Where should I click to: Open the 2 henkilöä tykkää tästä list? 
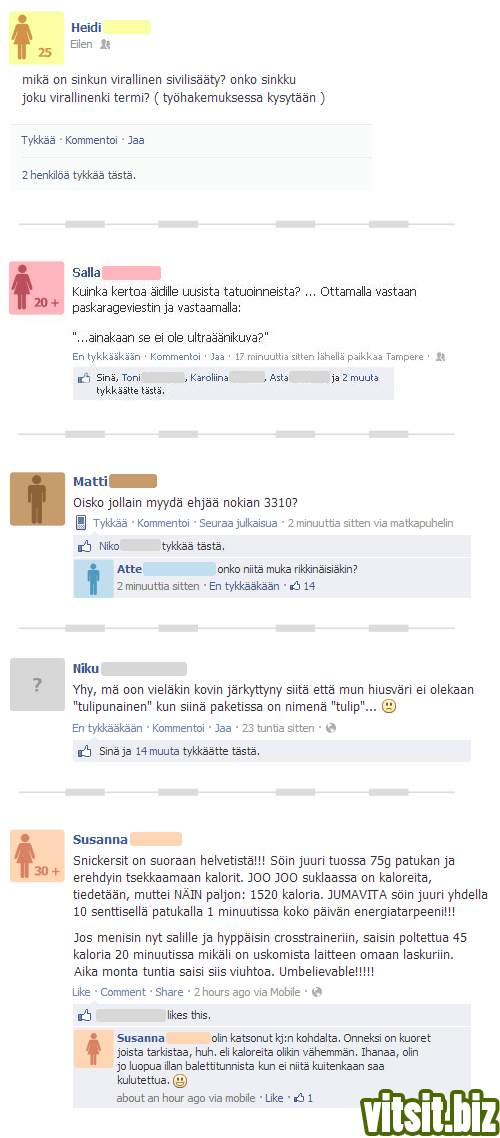[x=78, y=175]
